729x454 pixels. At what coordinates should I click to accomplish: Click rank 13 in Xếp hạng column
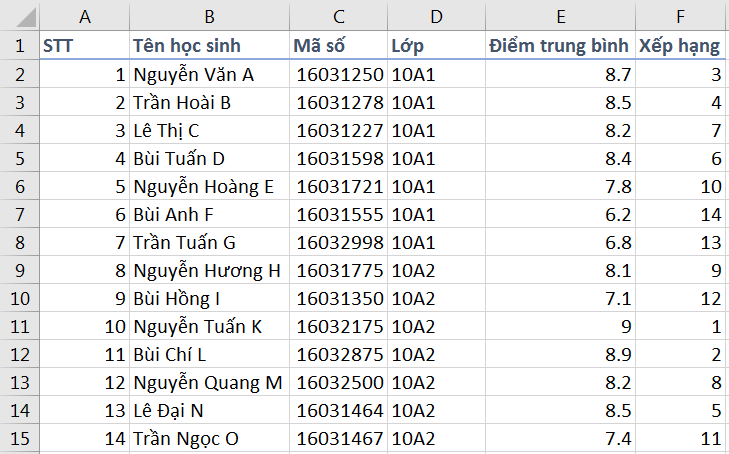[680, 242]
